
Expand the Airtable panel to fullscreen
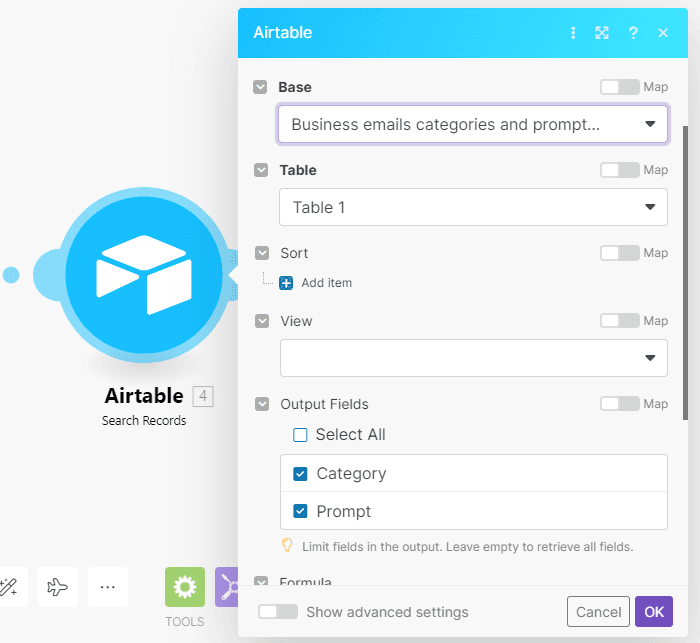click(602, 33)
